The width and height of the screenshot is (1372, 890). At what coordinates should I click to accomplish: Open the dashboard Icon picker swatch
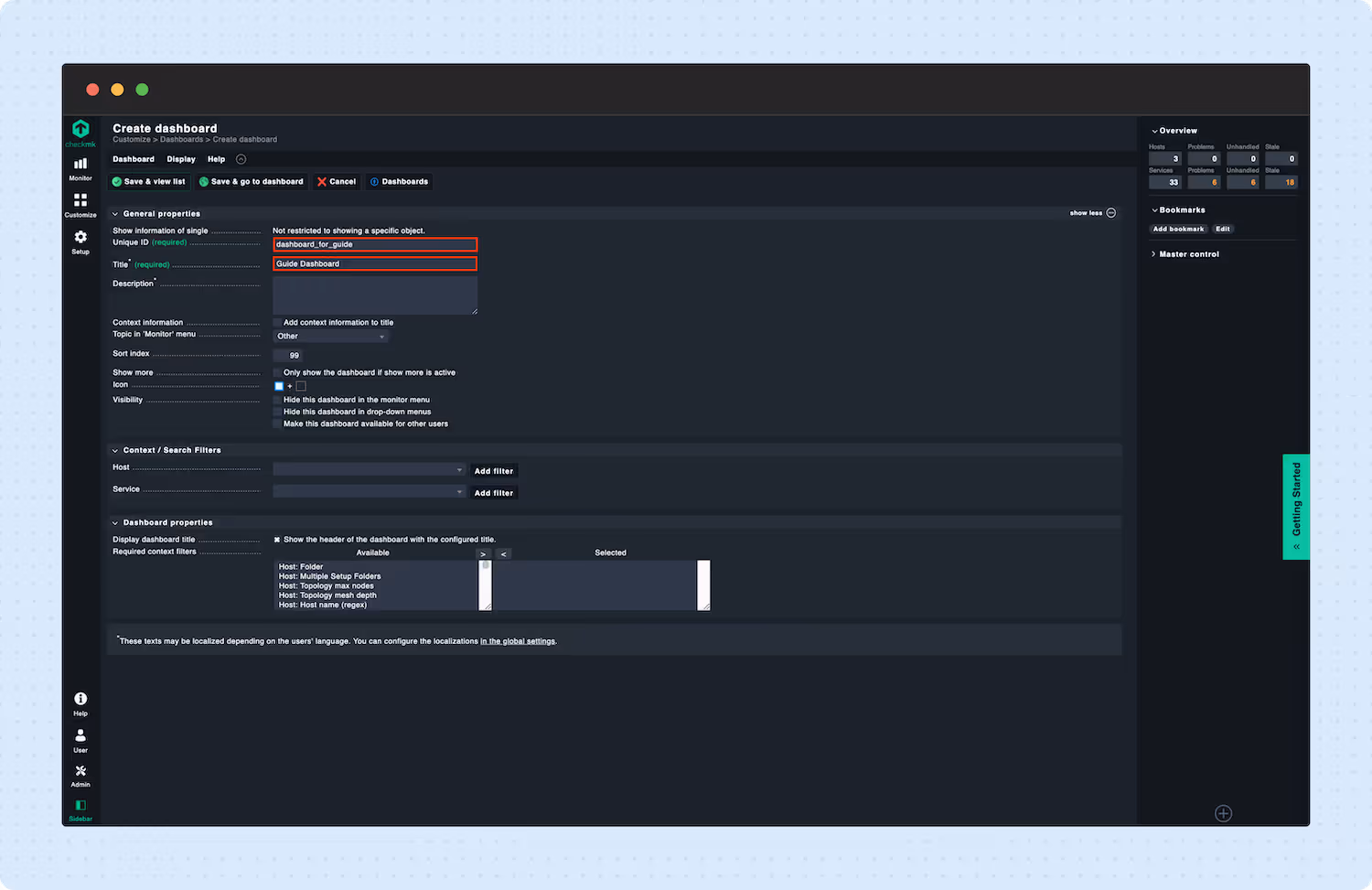click(x=278, y=386)
